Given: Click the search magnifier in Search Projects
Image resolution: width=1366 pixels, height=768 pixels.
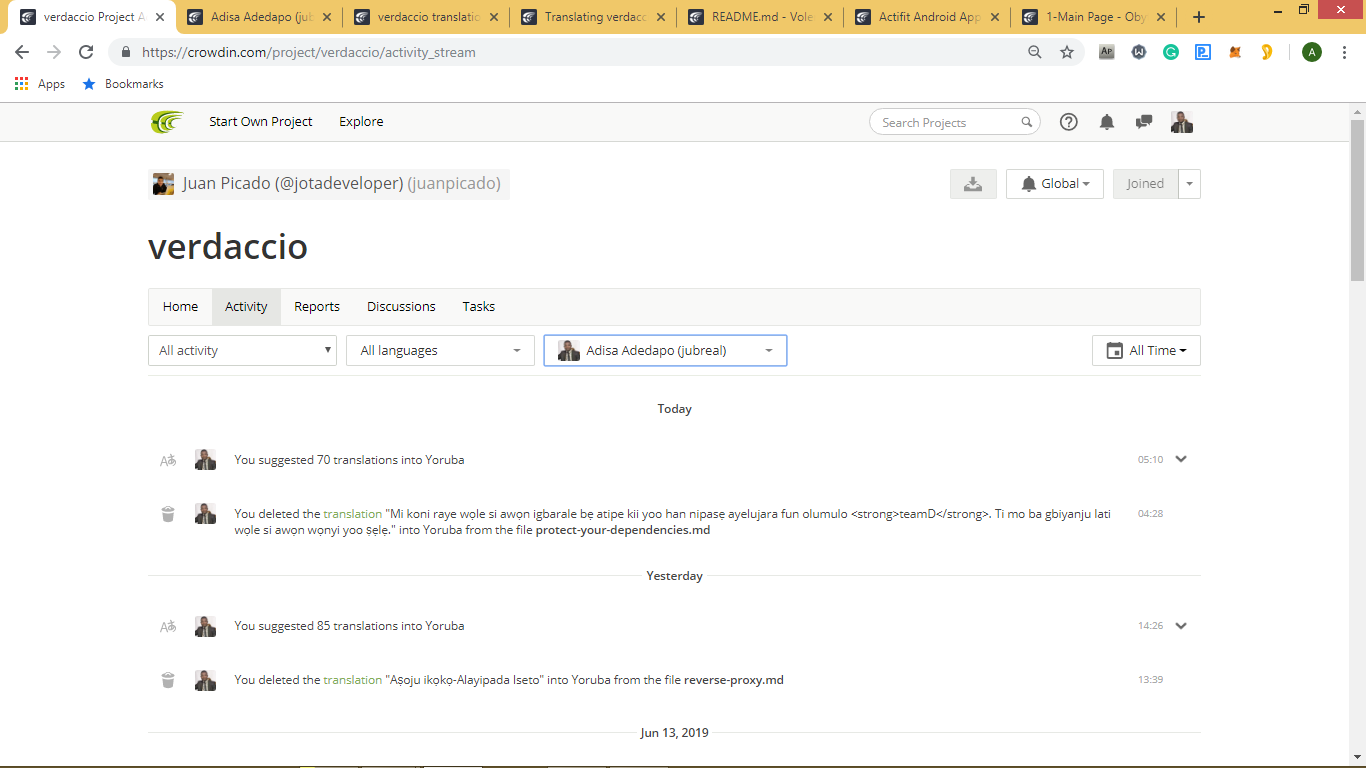Looking at the screenshot, I should coord(1026,123).
